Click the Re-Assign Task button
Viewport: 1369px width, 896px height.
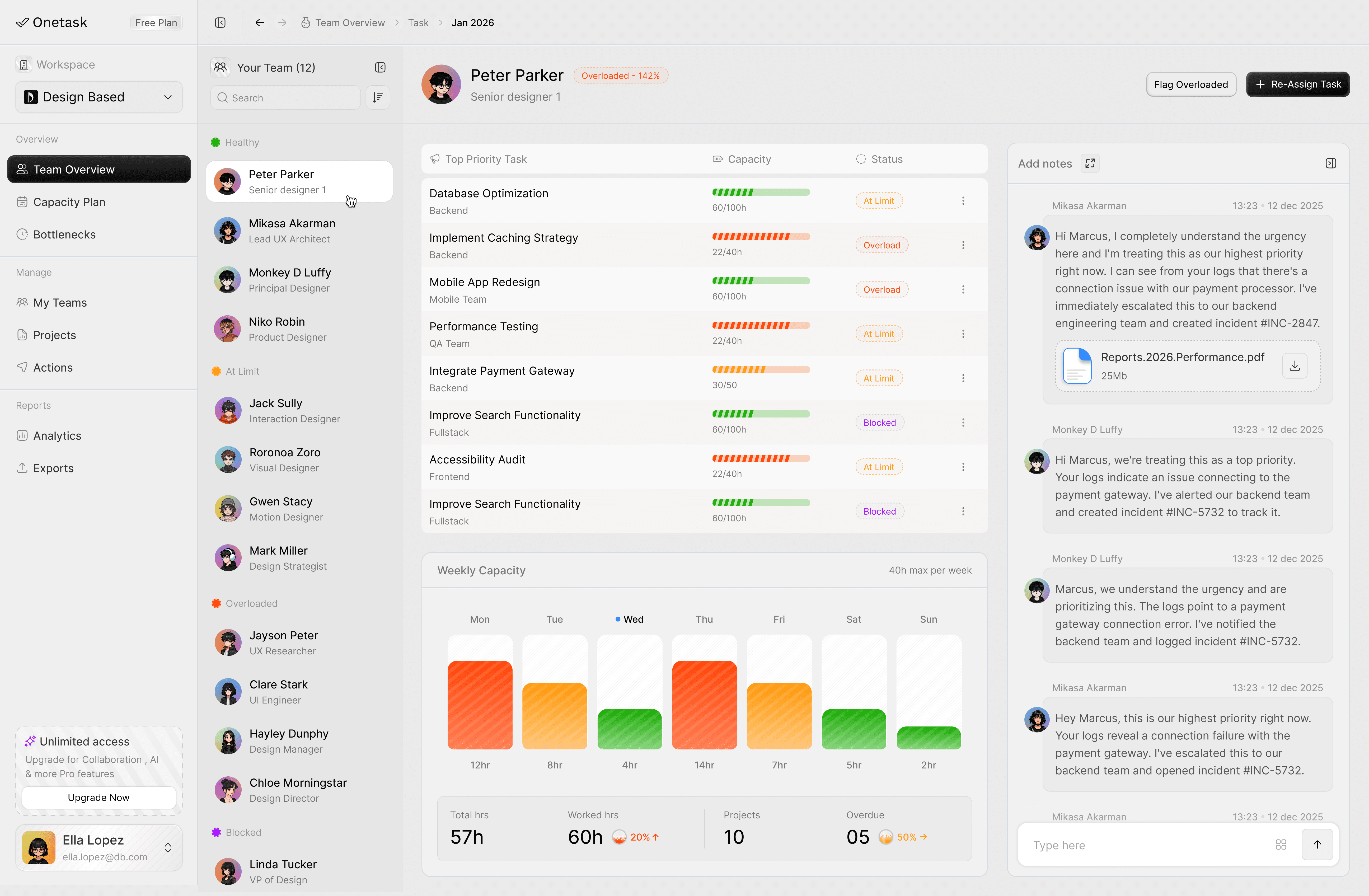[x=1298, y=85]
